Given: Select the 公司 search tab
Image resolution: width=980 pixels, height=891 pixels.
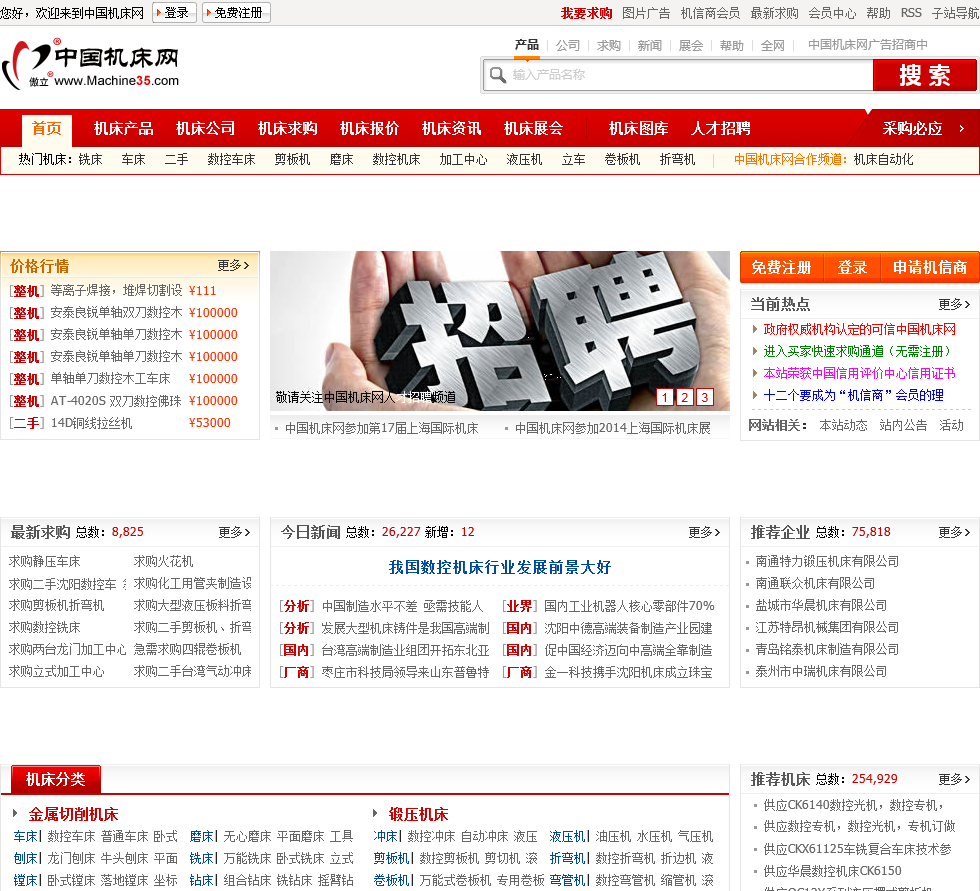Looking at the screenshot, I should (x=568, y=46).
